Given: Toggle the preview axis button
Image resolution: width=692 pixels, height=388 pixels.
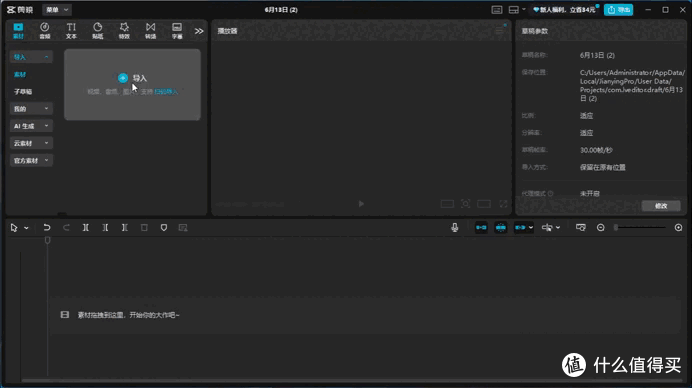Looking at the screenshot, I should coord(547,227).
